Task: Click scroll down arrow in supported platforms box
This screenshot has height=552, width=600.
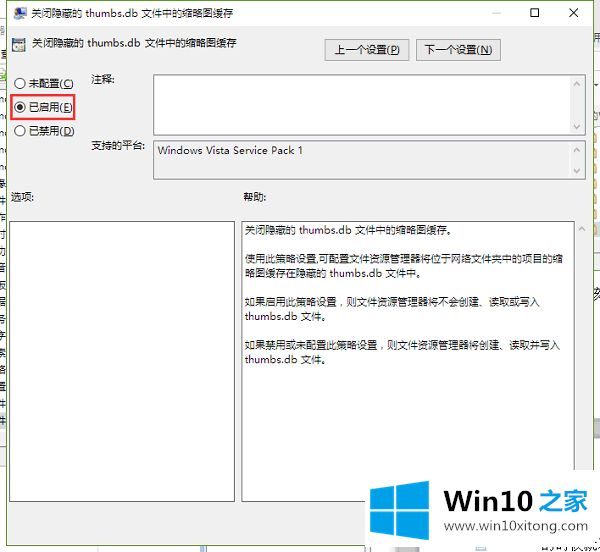Action: point(577,171)
